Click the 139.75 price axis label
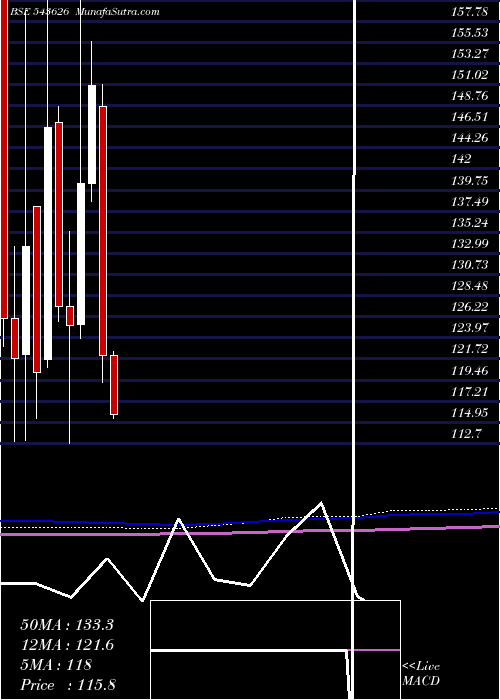Image resolution: width=500 pixels, height=700 pixels. pyautogui.click(x=470, y=180)
